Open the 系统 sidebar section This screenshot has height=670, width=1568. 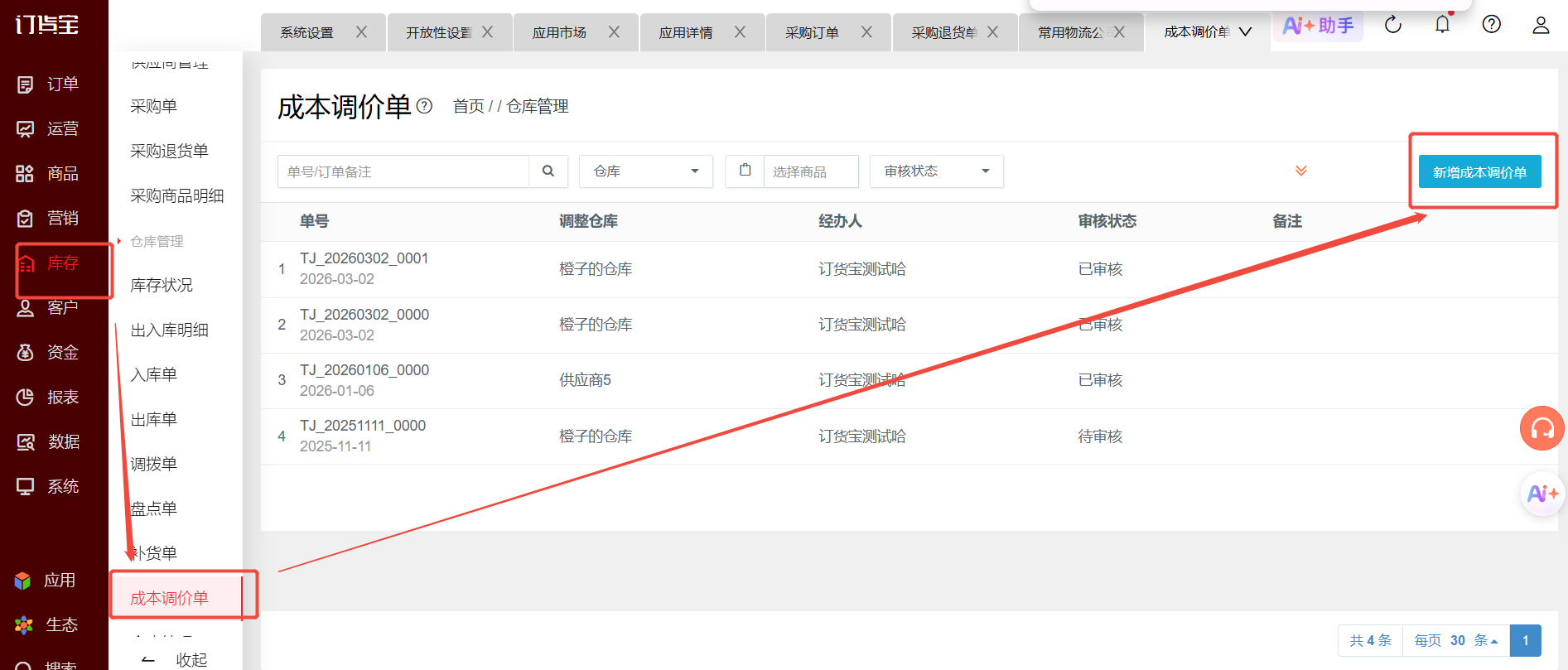pos(48,487)
